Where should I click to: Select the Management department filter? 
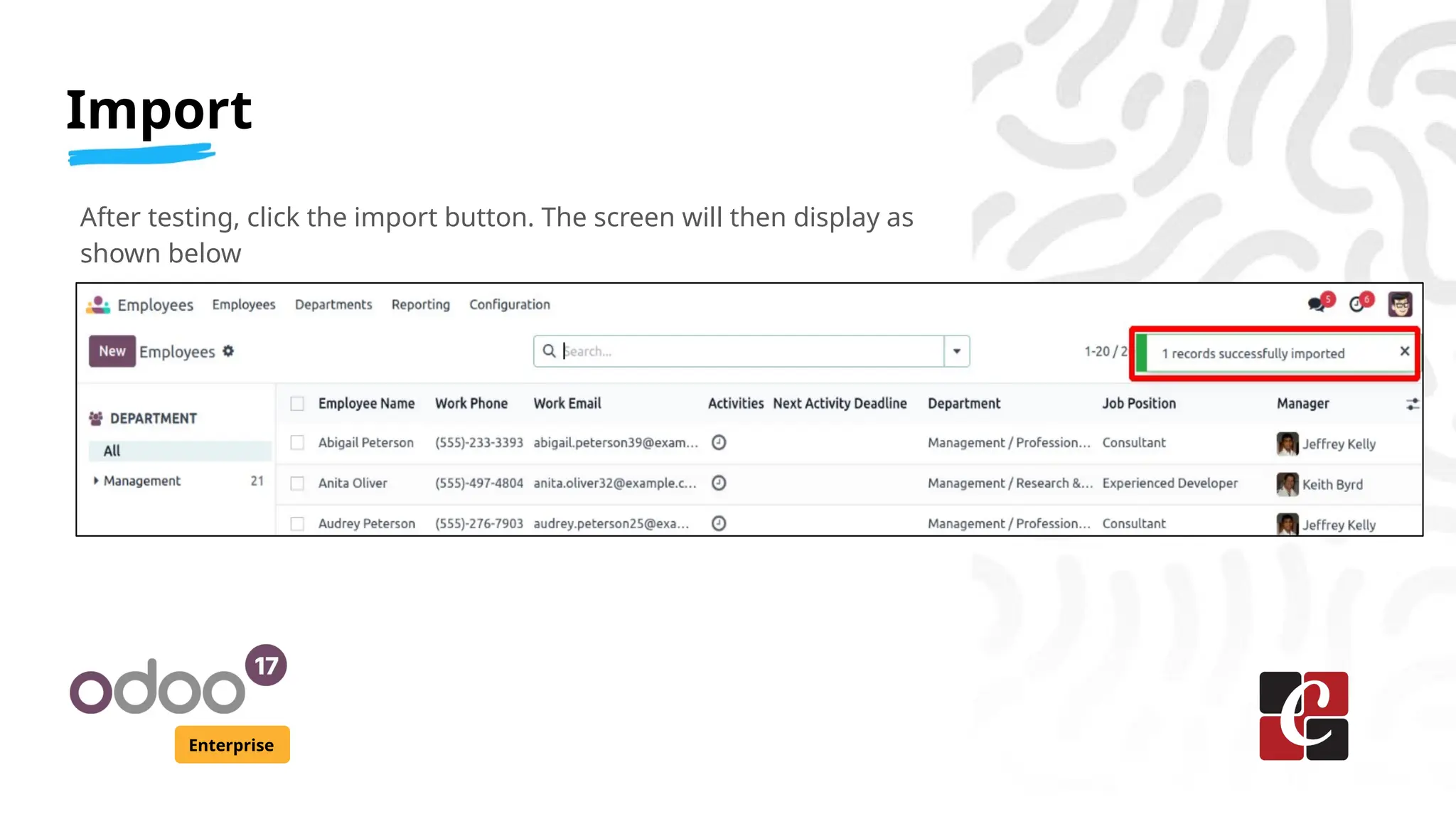[x=142, y=481]
